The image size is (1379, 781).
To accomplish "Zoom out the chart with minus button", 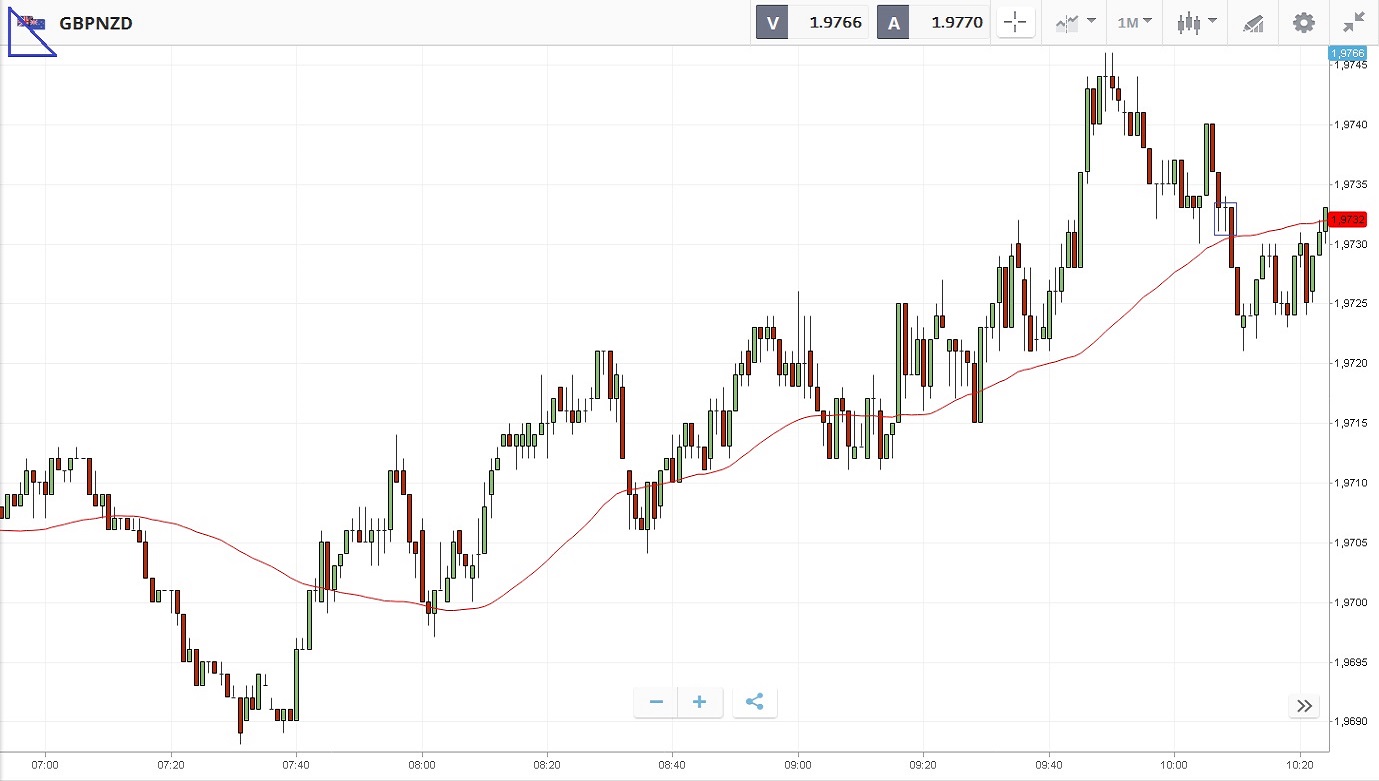I will (x=656, y=702).
